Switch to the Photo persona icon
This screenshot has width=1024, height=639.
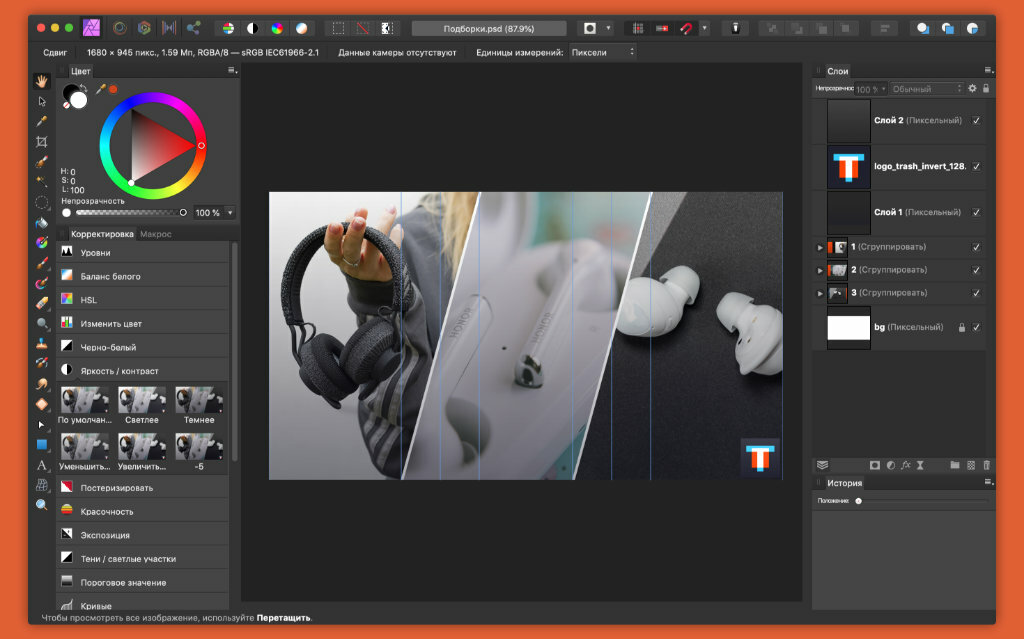click(x=91, y=28)
